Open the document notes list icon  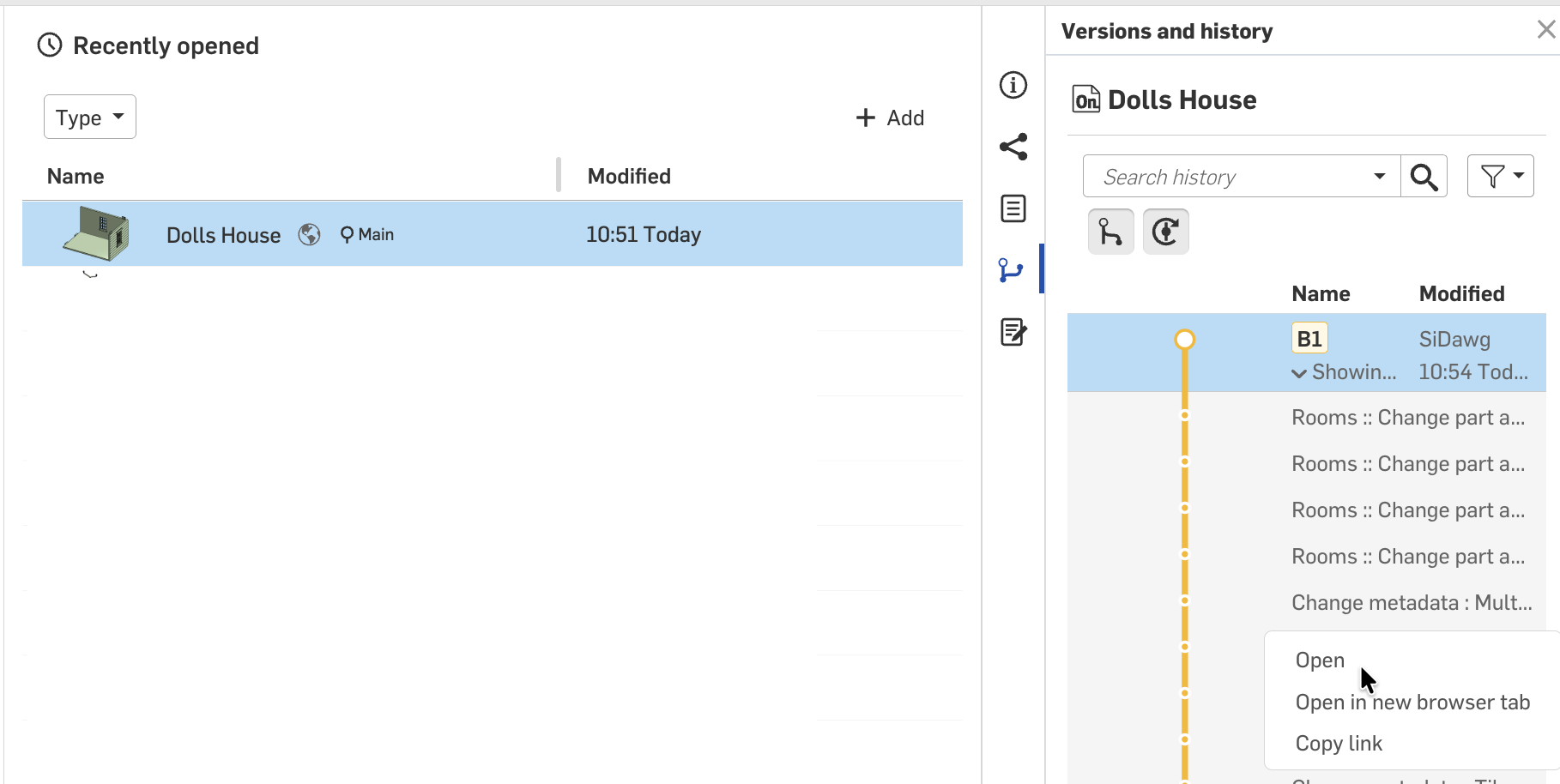[x=1013, y=208]
